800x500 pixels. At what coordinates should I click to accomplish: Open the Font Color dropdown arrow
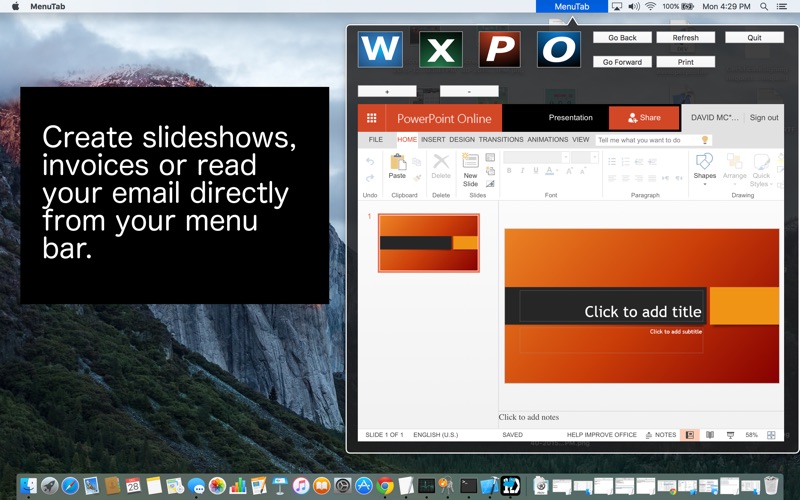tap(557, 171)
